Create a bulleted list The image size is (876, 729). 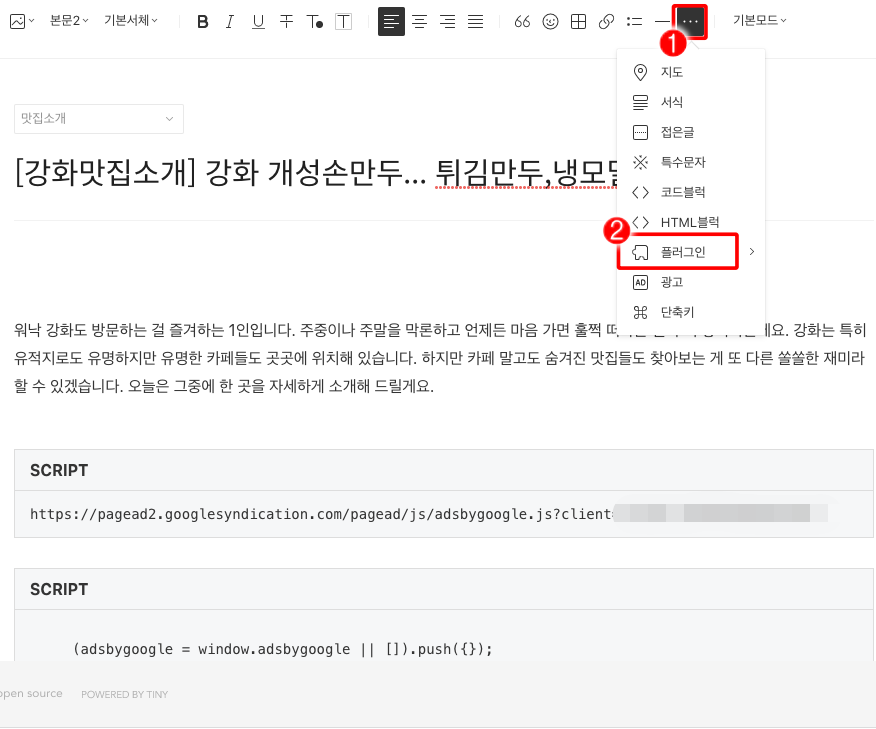pos(634,20)
